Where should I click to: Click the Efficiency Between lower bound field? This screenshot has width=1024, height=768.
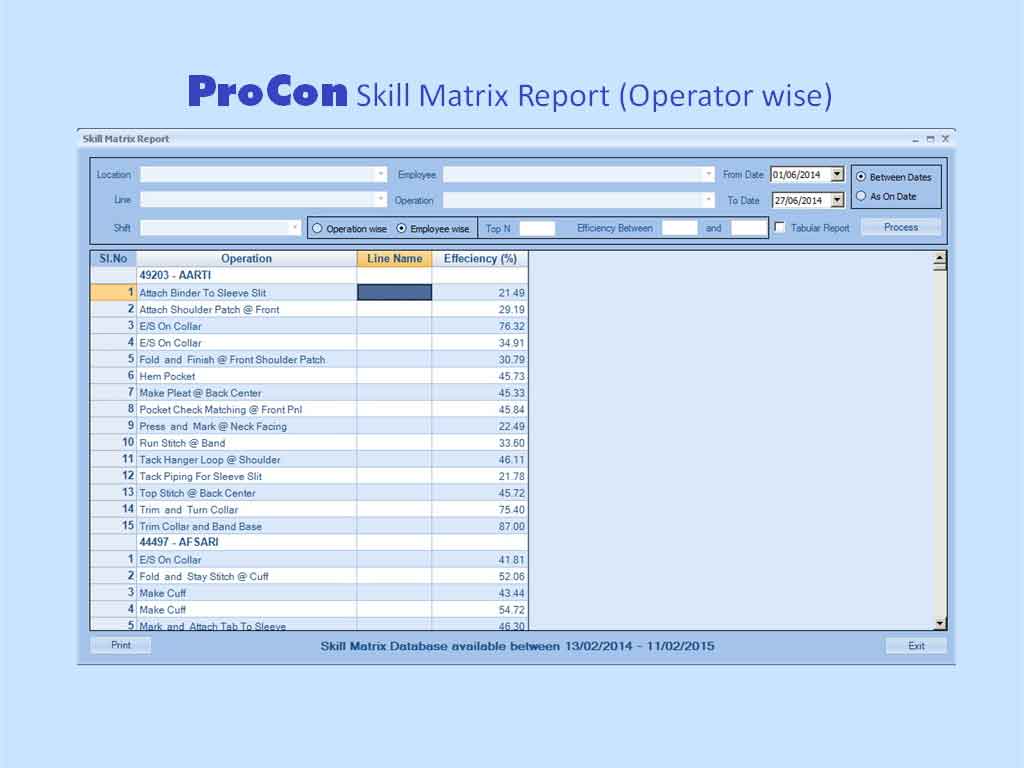[679, 228]
